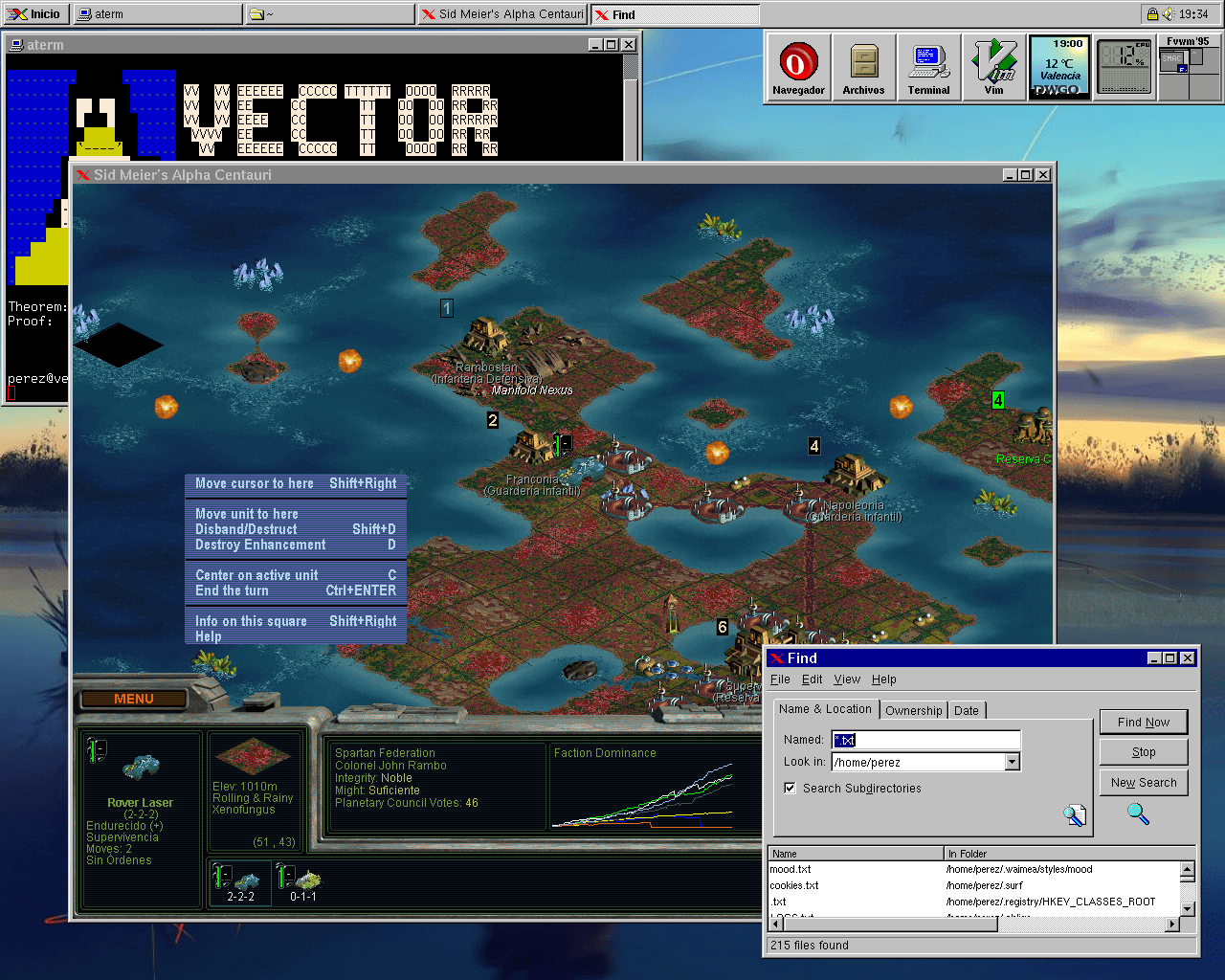Click the Rover Laser unit portrait
1225x980 pixels.
click(x=141, y=767)
